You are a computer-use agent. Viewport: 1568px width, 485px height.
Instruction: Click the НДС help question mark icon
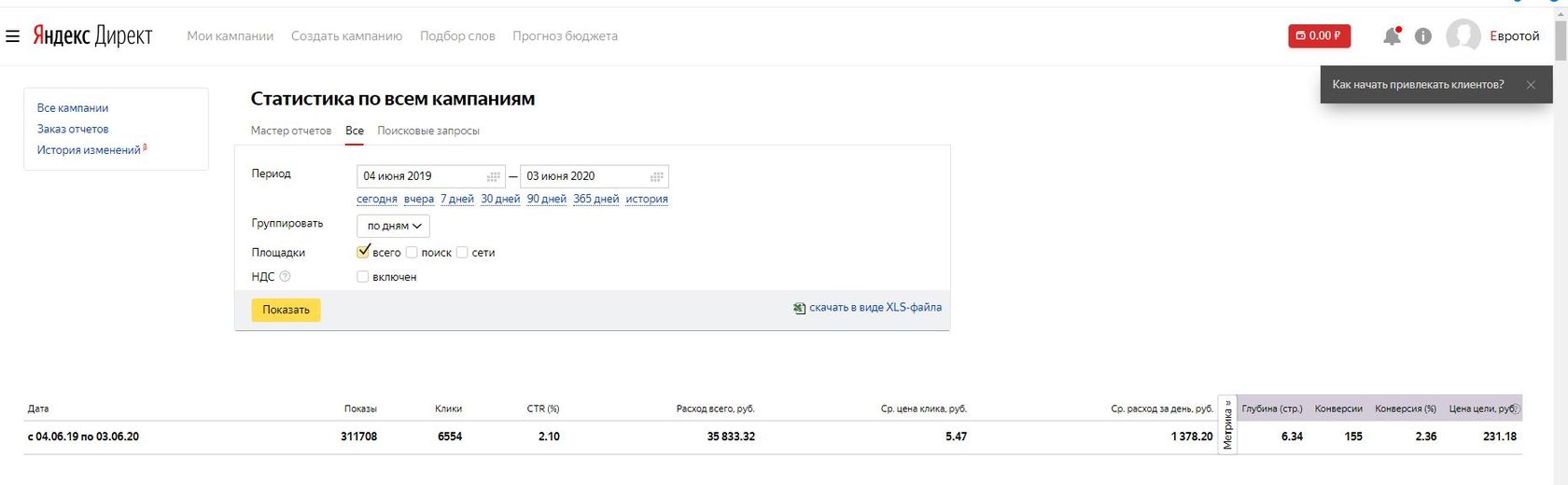[x=286, y=277]
